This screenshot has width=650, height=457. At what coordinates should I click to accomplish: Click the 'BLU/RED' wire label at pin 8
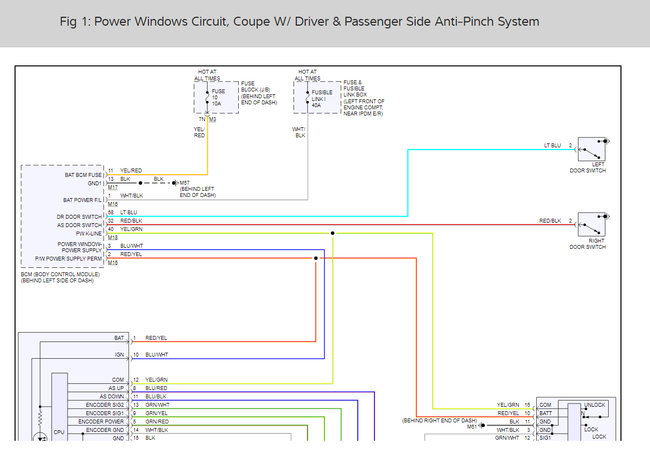pyautogui.click(x=156, y=388)
